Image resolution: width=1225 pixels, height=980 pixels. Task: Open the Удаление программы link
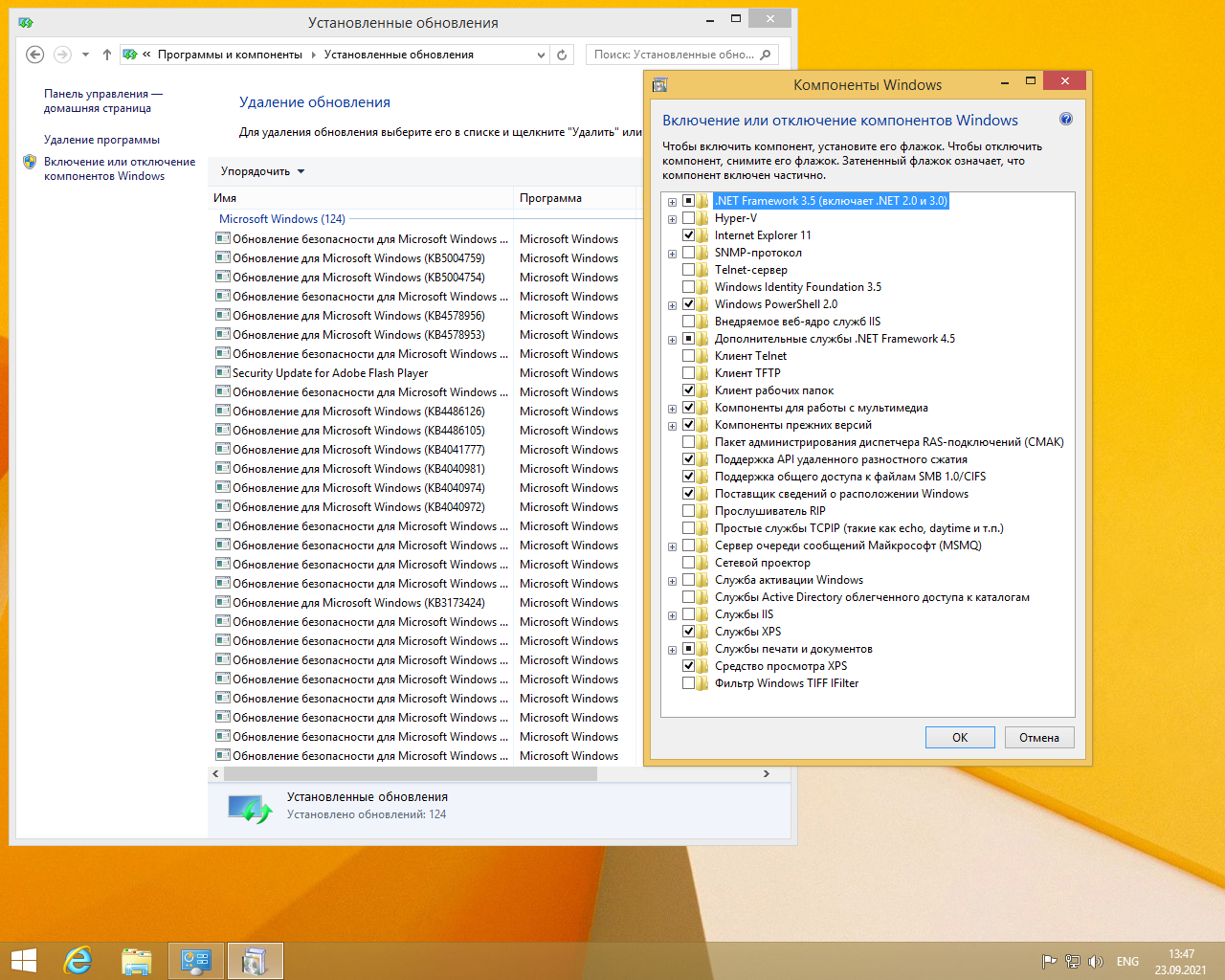coord(101,140)
